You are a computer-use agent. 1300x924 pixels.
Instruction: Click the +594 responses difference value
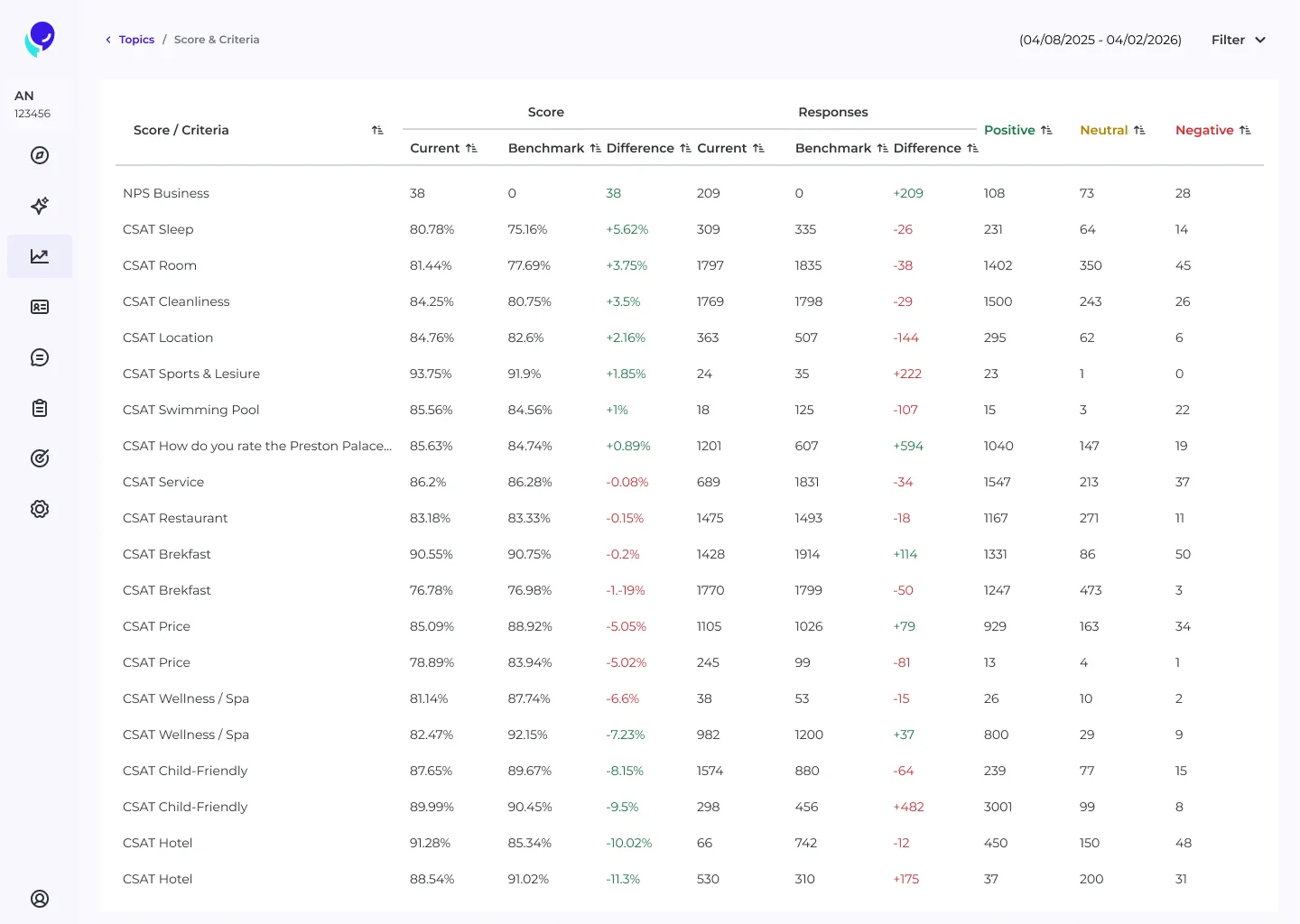tap(908, 446)
